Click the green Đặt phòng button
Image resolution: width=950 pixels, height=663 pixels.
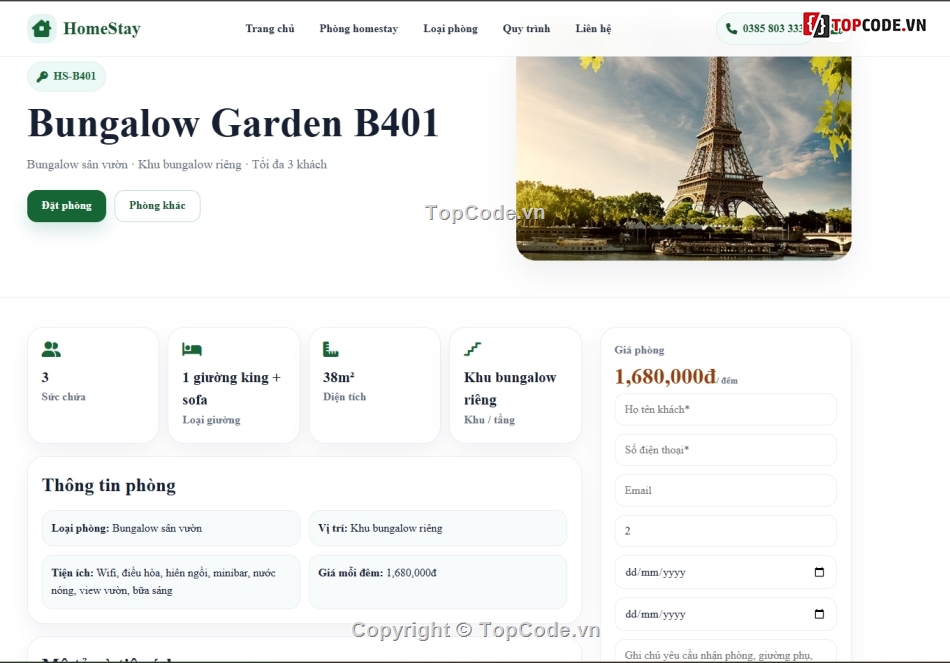(x=67, y=206)
